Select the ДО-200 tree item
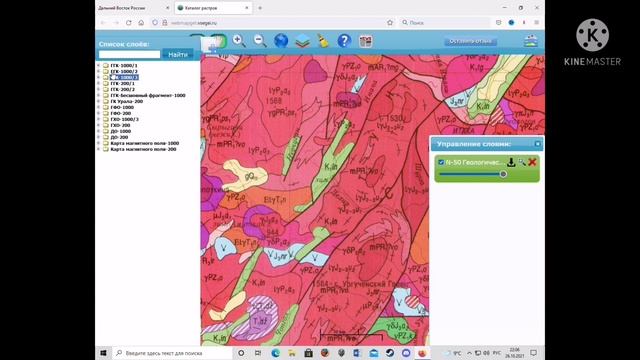Image resolution: width=640 pixels, height=360 pixels. coord(119,137)
